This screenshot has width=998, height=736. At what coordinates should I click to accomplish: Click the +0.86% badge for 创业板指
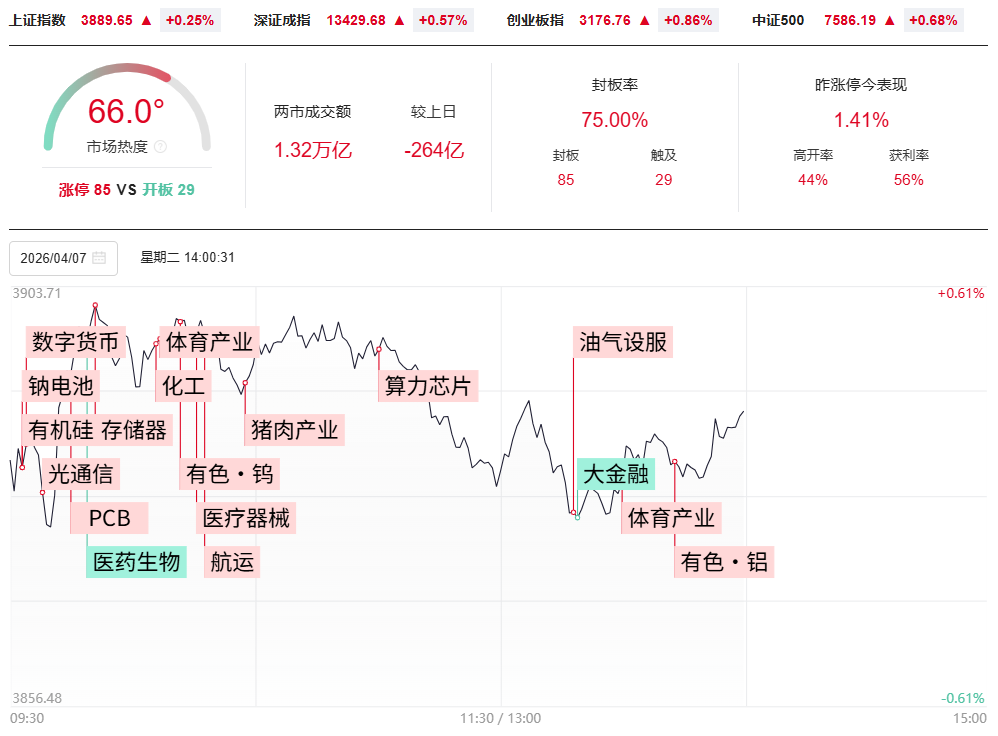tap(687, 20)
